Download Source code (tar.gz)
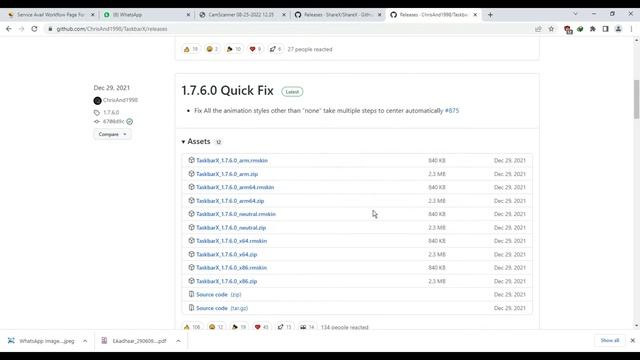The height and width of the screenshot is (360, 640). point(222,308)
